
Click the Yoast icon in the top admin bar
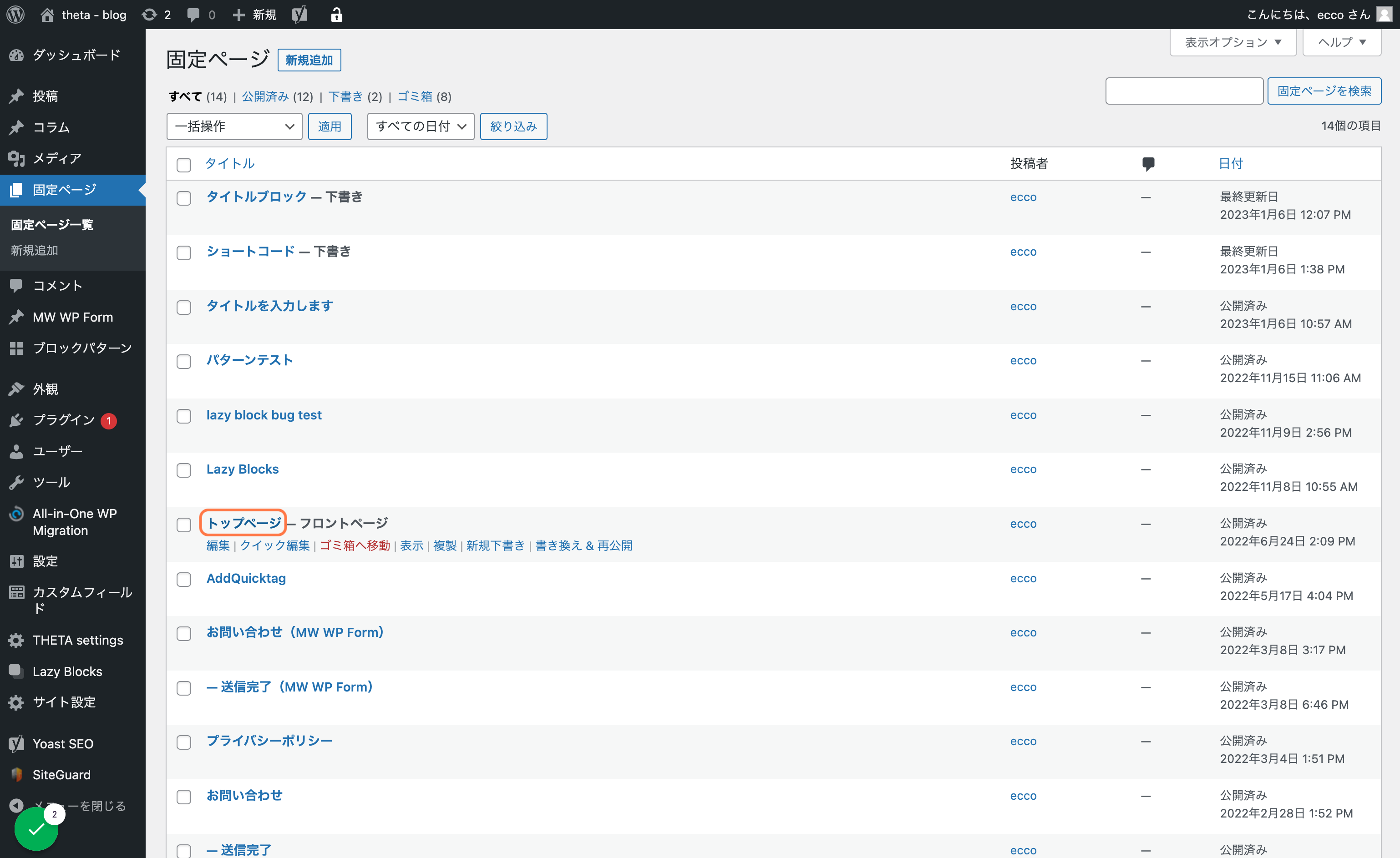pos(299,14)
